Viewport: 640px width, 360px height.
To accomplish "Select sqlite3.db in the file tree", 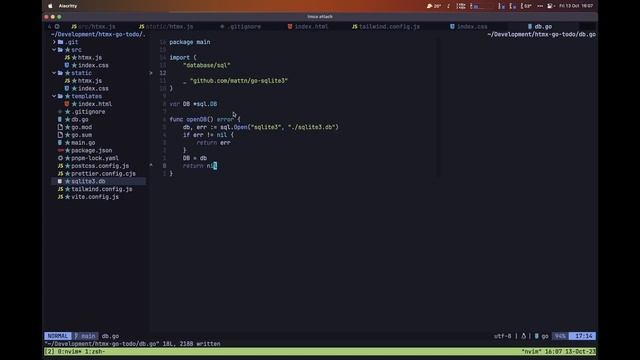I will pyautogui.click(x=88, y=181).
